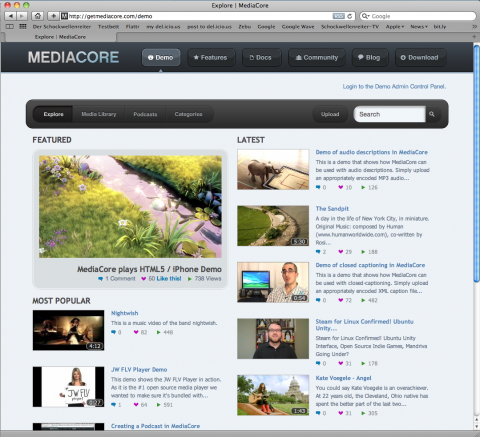Select the Features navigation button

click(211, 58)
